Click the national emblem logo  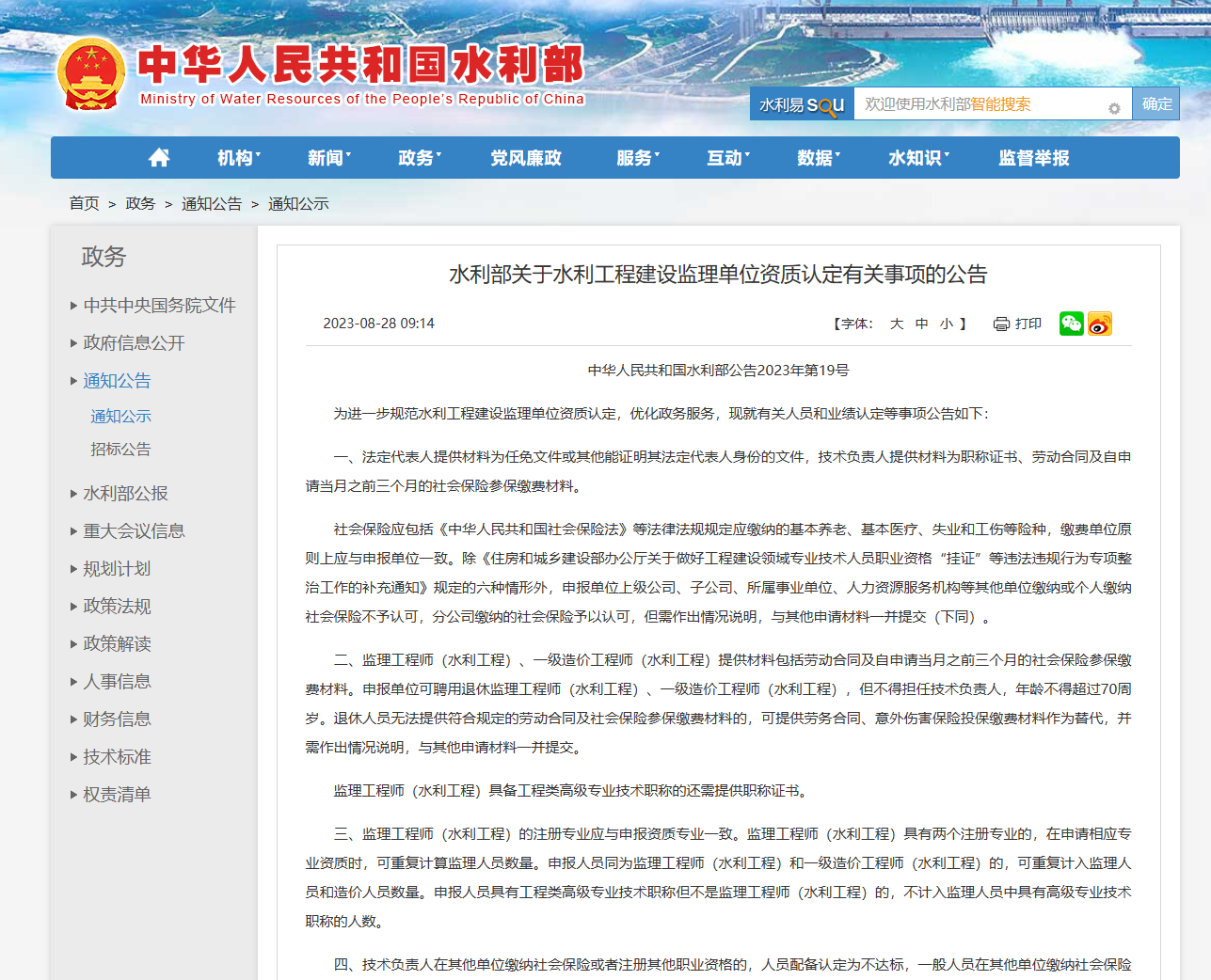[91, 75]
